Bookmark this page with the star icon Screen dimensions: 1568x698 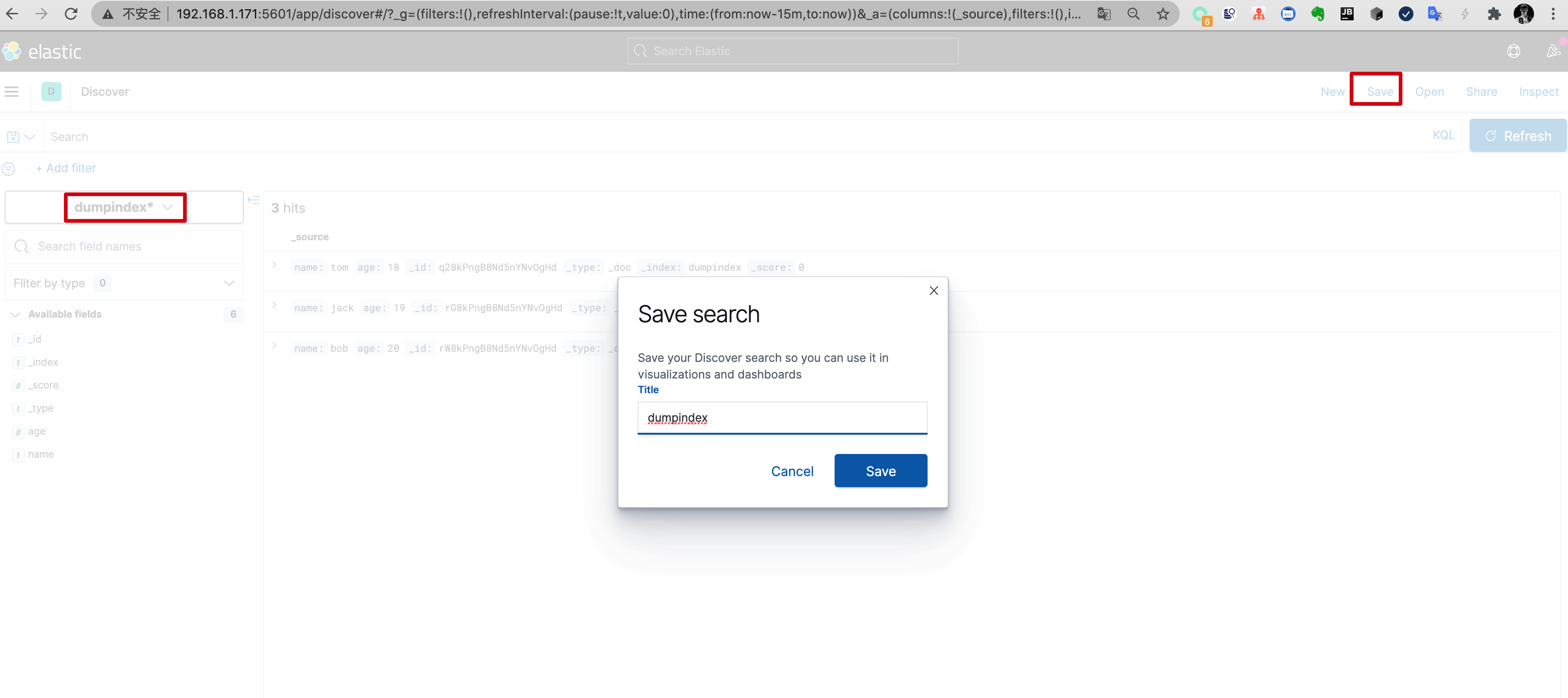click(1163, 14)
